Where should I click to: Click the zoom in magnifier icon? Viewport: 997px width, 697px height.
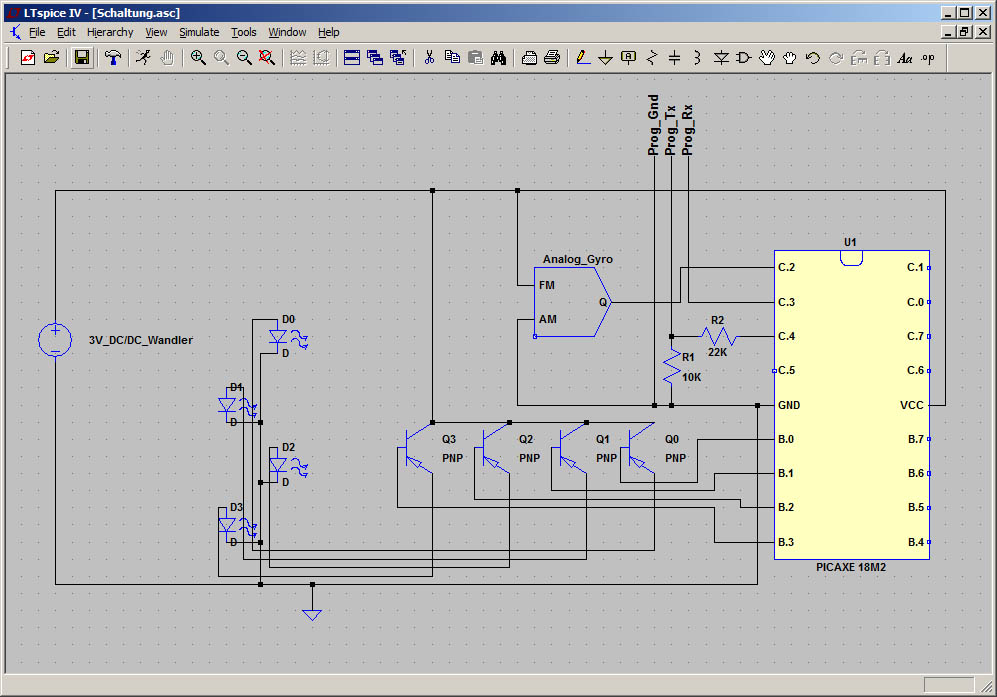point(198,58)
